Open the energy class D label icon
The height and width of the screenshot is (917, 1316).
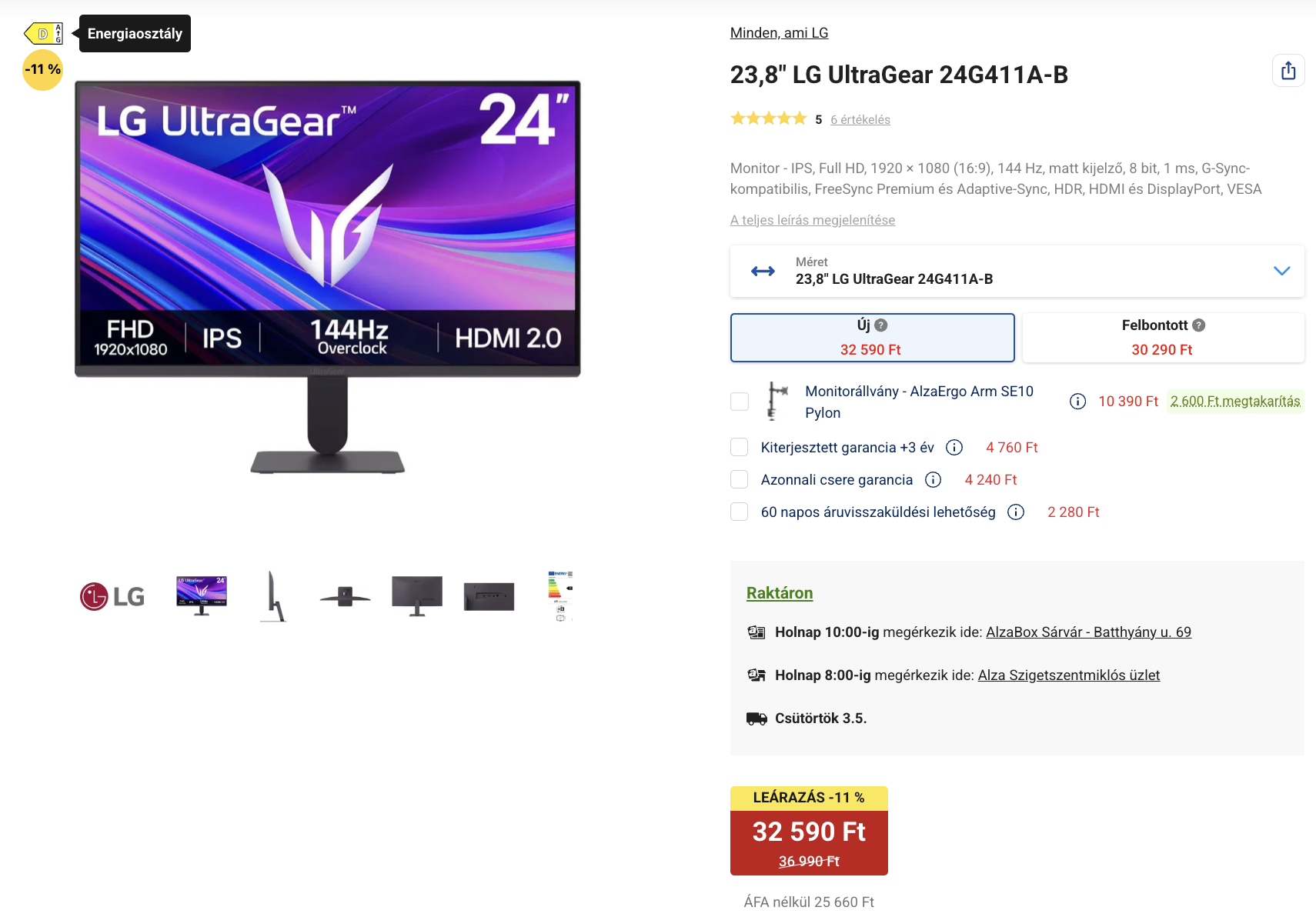44,34
